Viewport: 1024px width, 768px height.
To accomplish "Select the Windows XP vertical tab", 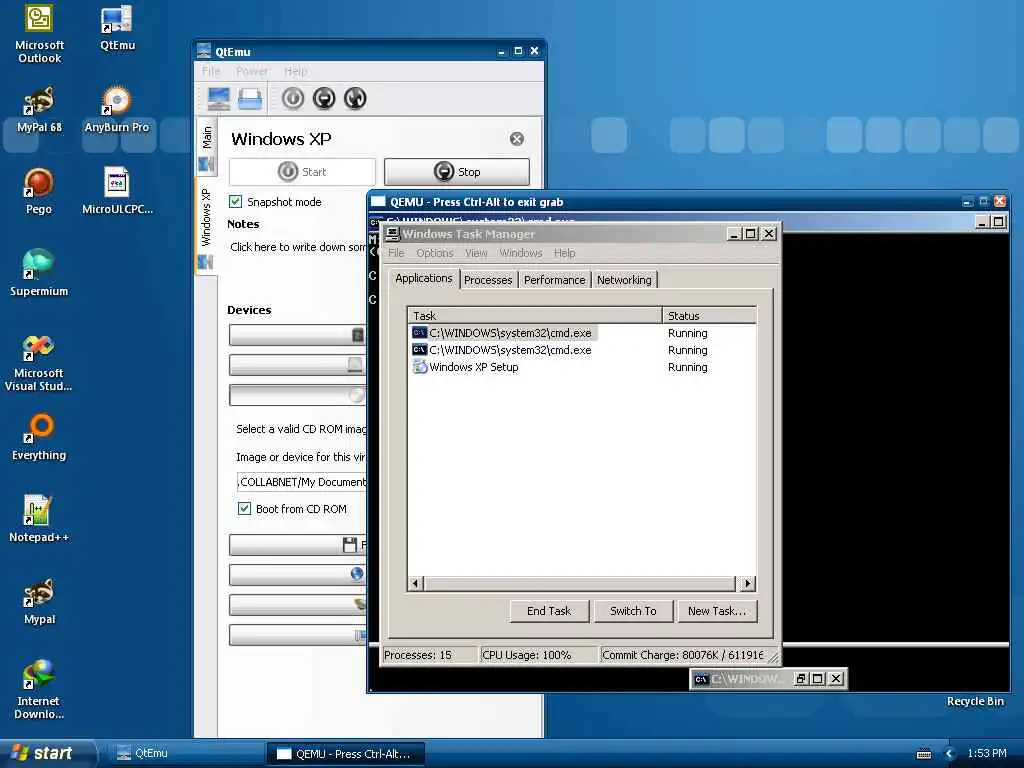I will [x=206, y=227].
